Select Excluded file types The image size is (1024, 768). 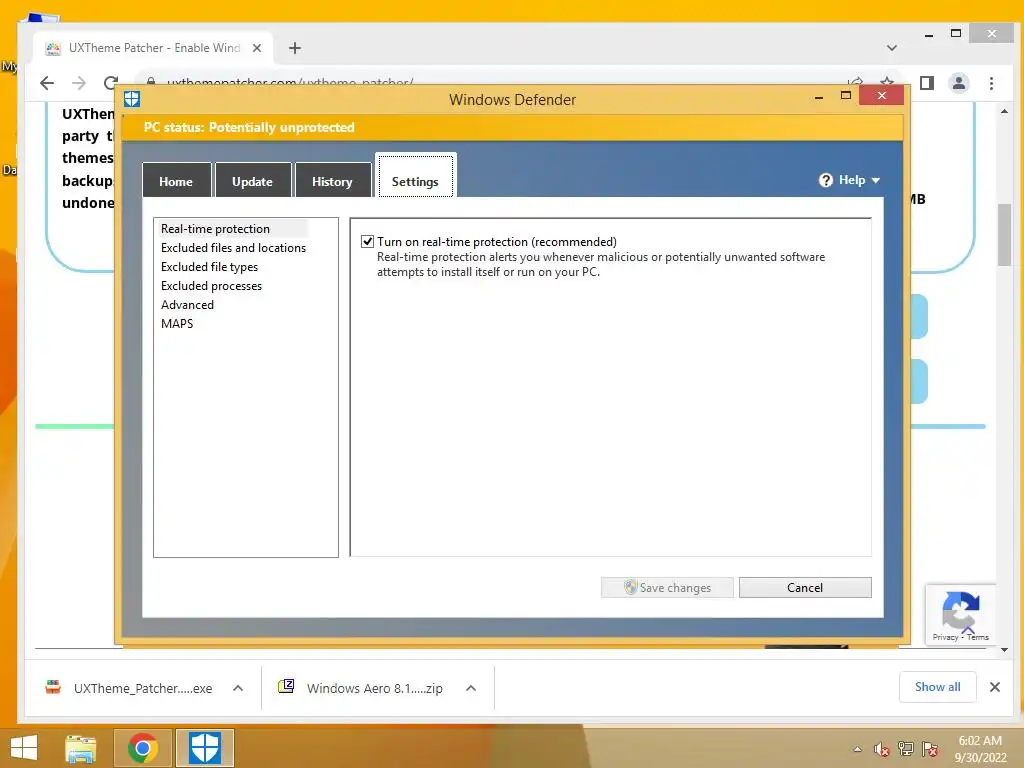tap(209, 266)
